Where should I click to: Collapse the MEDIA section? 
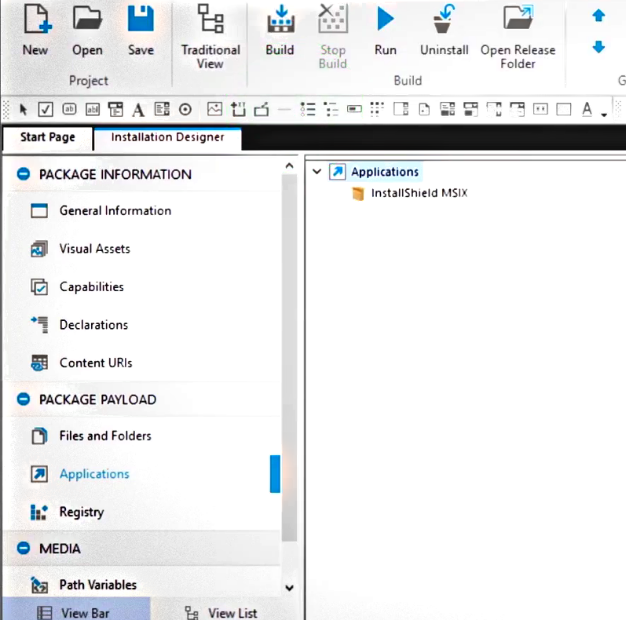(24, 548)
